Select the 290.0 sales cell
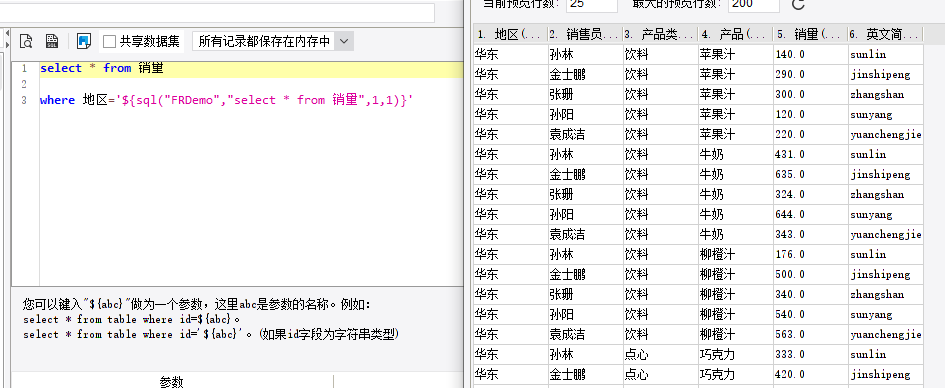Image resolution: width=945 pixels, height=388 pixels. 810,75
